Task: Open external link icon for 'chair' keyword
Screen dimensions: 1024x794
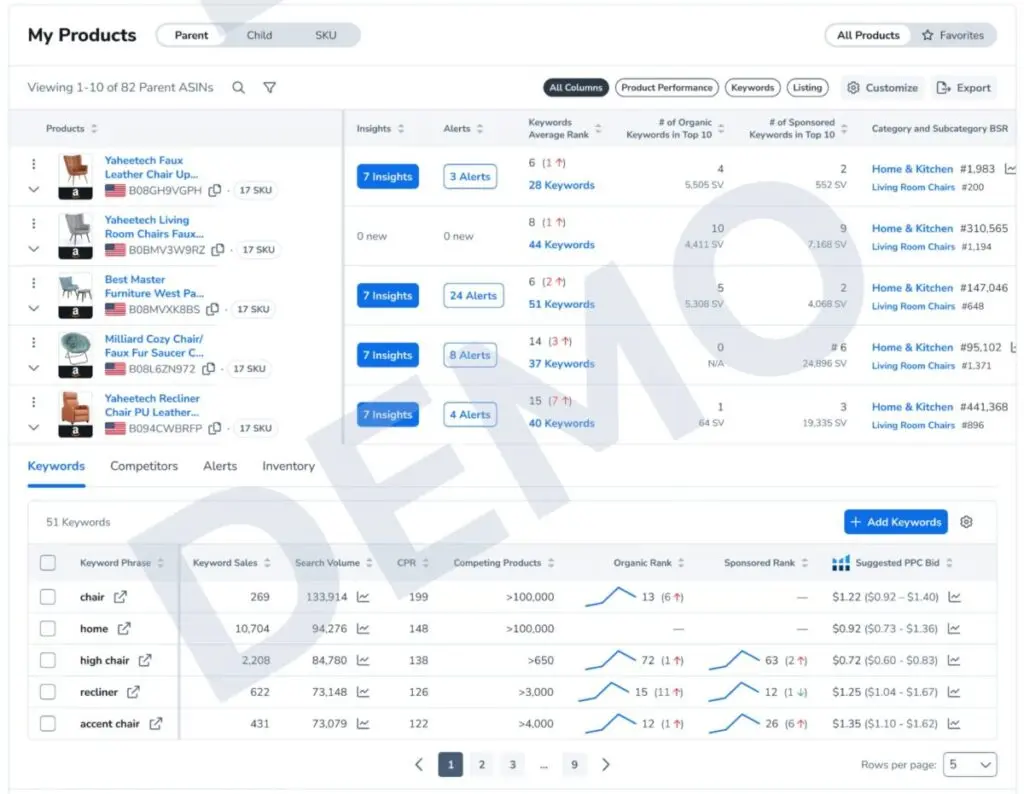Action: [x=121, y=597]
